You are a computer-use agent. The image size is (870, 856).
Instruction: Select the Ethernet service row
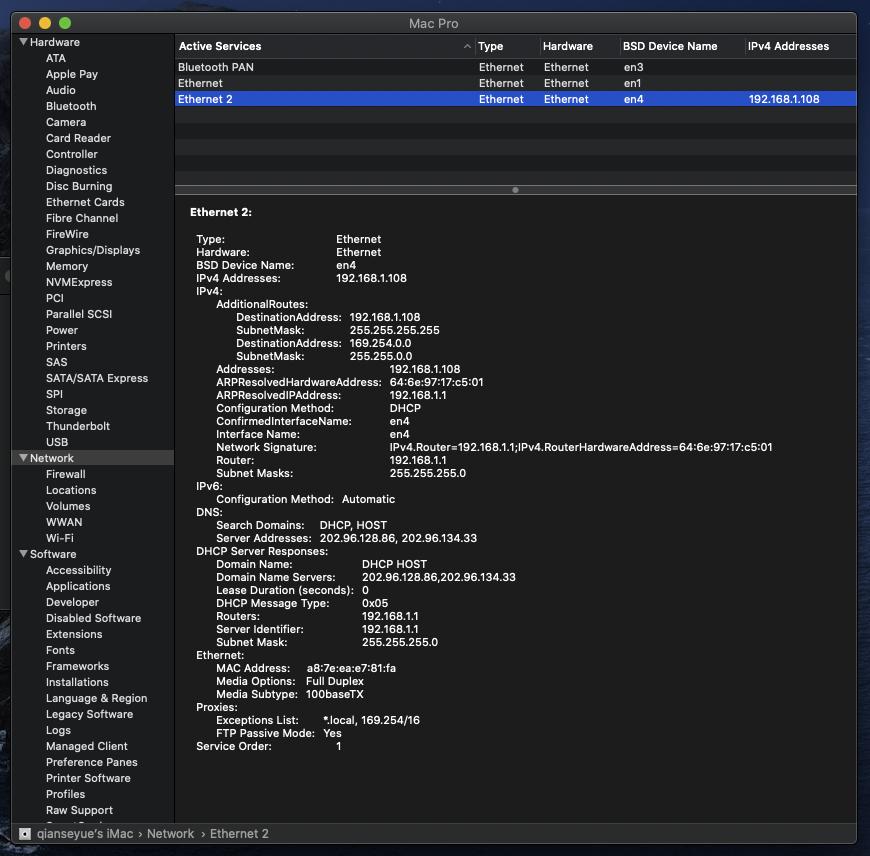pyautogui.click(x=201, y=83)
